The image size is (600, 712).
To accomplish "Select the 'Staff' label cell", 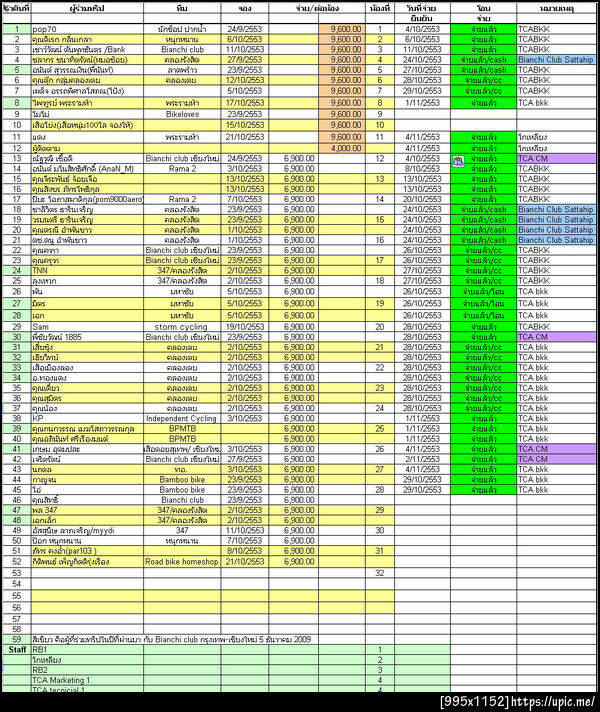I will pyautogui.click(x=17, y=650).
